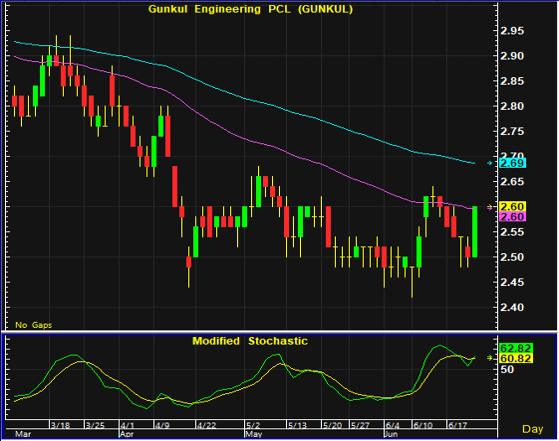Click the cyan 2.69 moving average price tag

coord(512,163)
